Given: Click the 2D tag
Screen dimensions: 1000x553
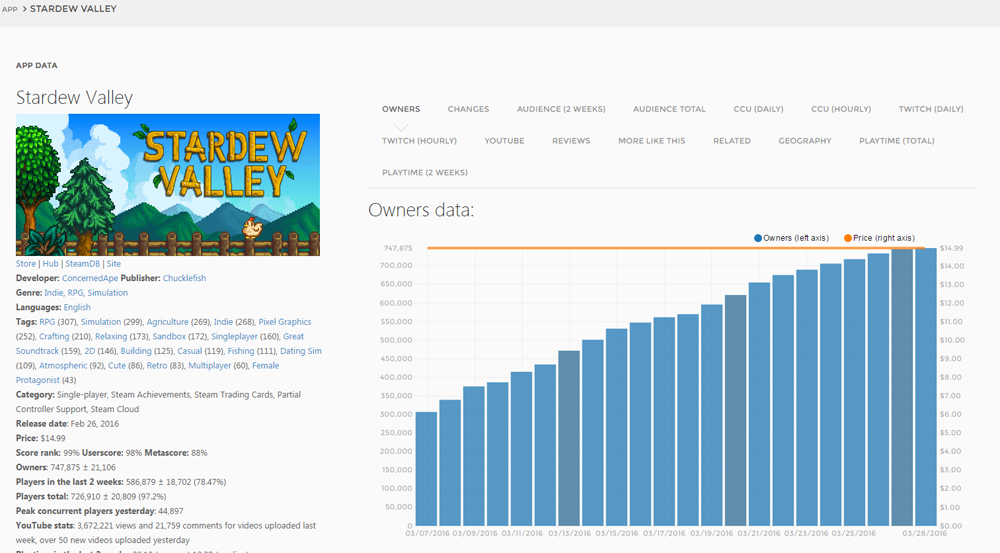Looking at the screenshot, I should click(x=90, y=351).
